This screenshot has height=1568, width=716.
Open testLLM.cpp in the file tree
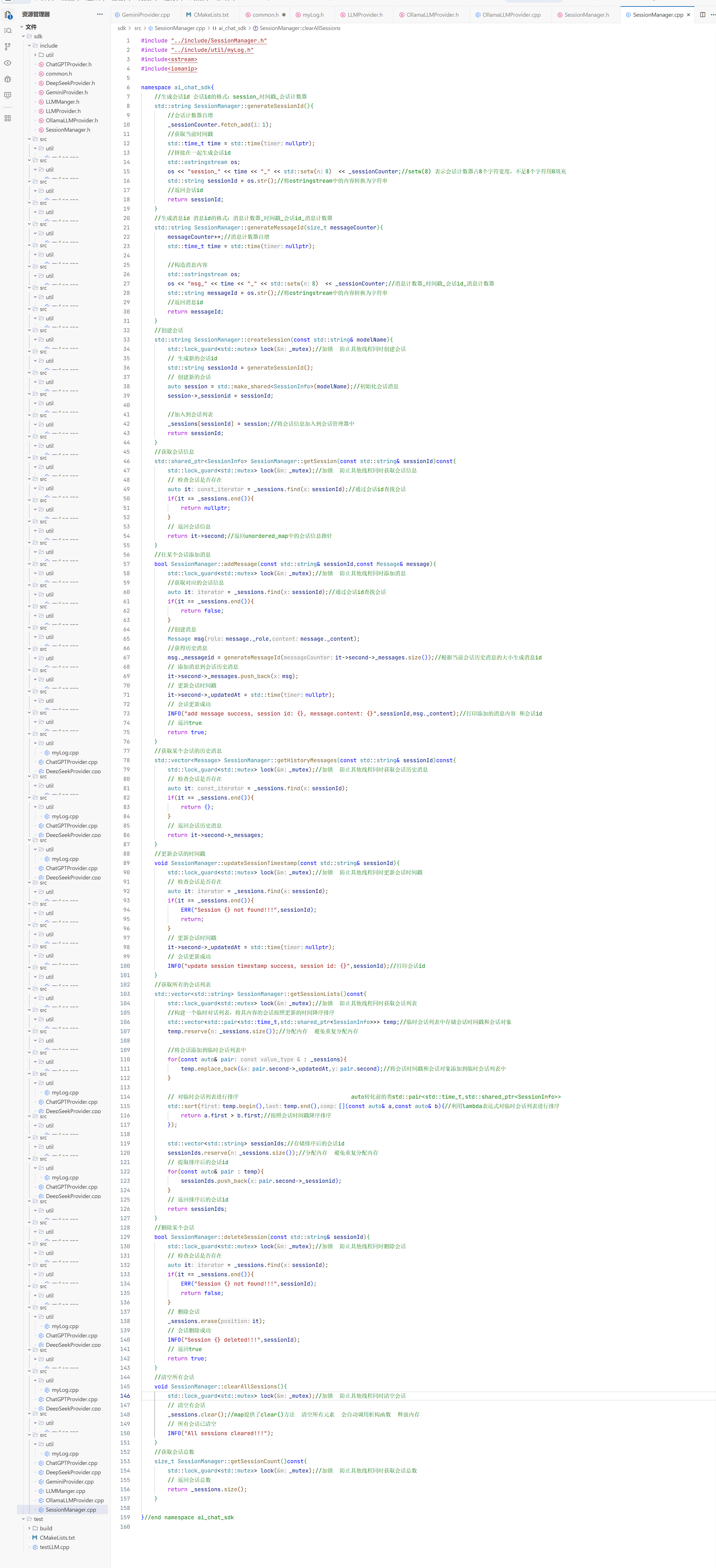pyautogui.click(x=54, y=1547)
